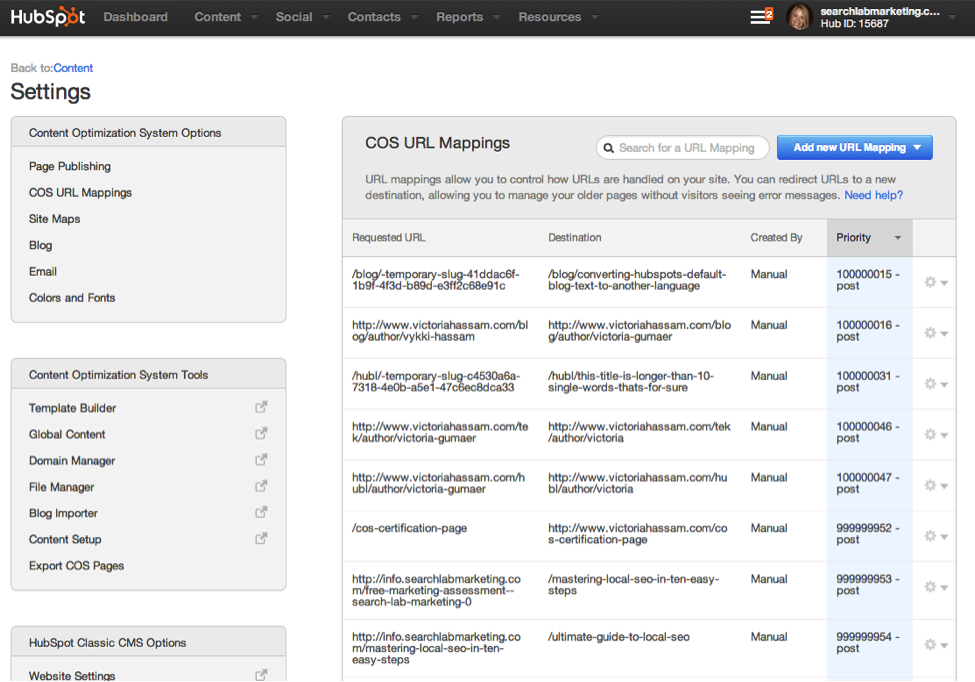Screen dimensions: 975x682
Task: Go to Page Publishing settings
Action: click(70, 166)
